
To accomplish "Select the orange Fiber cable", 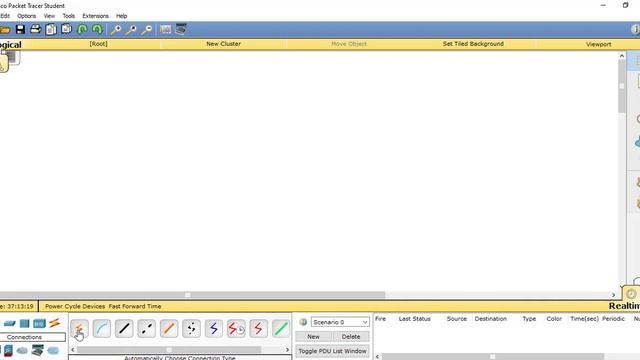I will 169,329.
